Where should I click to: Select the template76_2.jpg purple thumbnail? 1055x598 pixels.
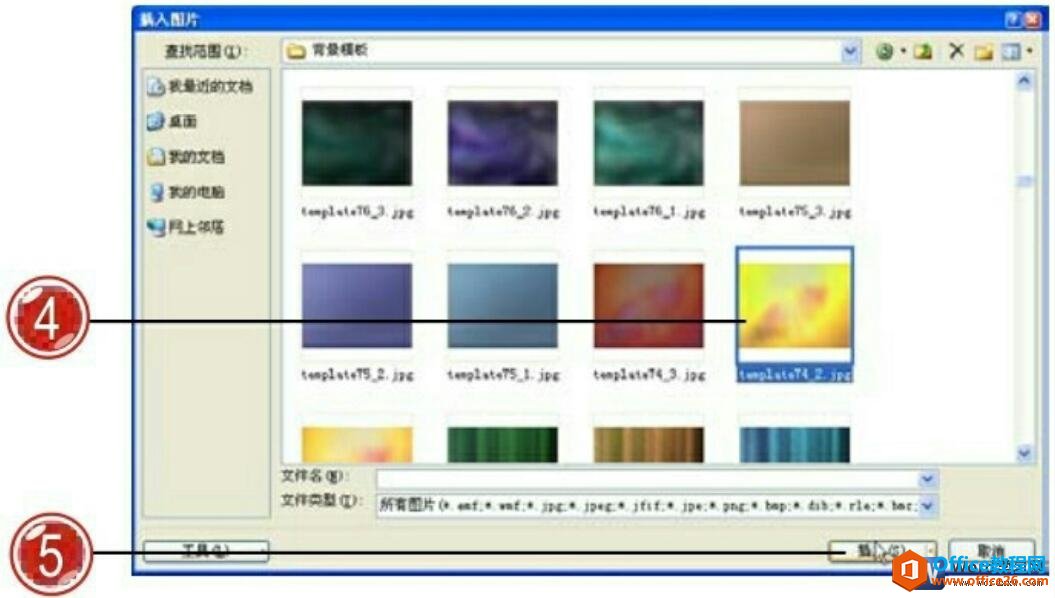pos(501,143)
